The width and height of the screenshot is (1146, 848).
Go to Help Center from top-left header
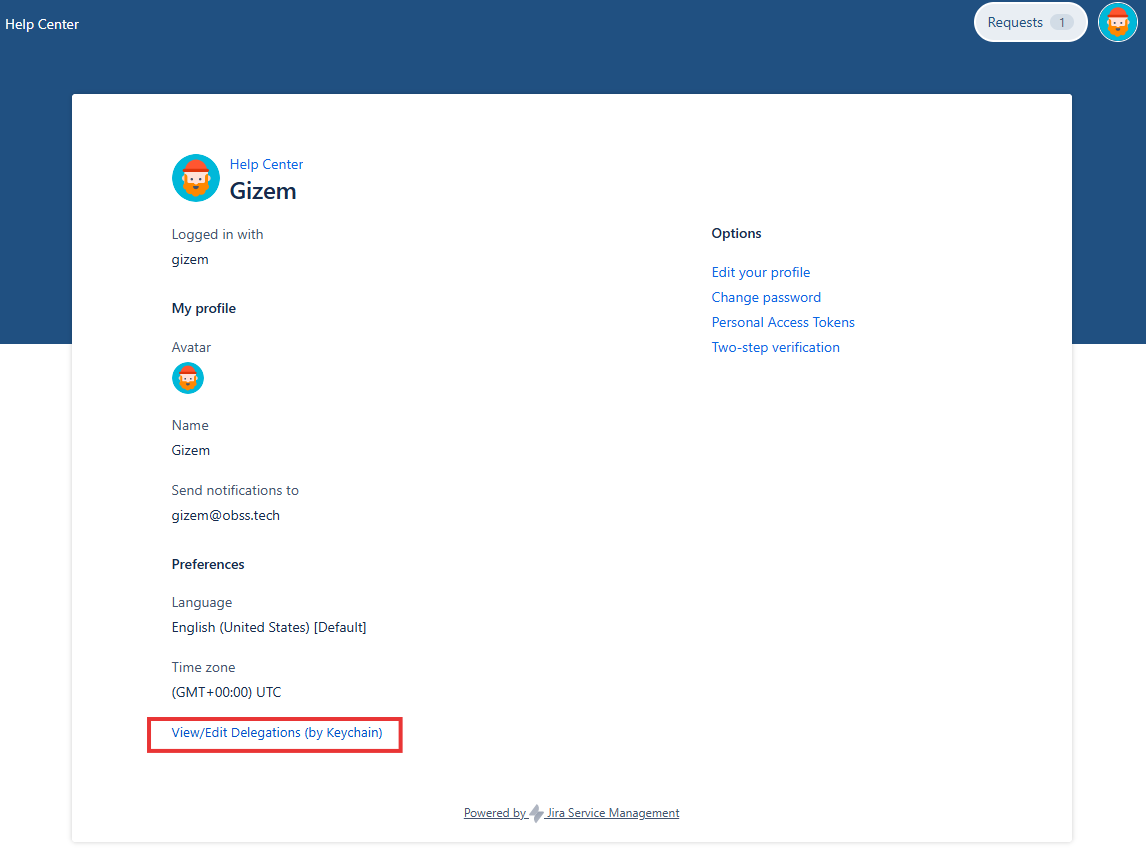(x=42, y=24)
